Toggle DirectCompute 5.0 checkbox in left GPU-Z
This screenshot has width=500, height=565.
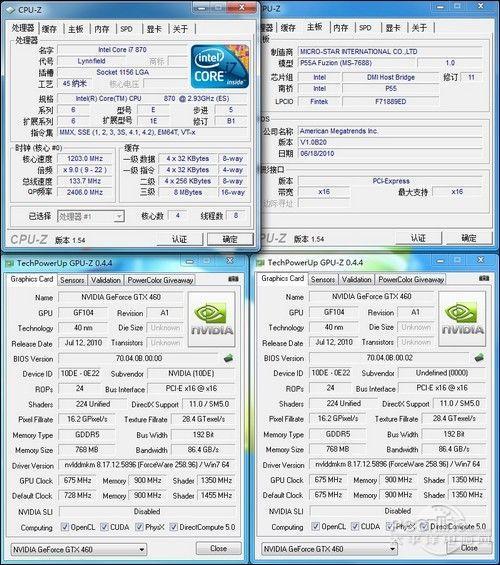point(174,527)
